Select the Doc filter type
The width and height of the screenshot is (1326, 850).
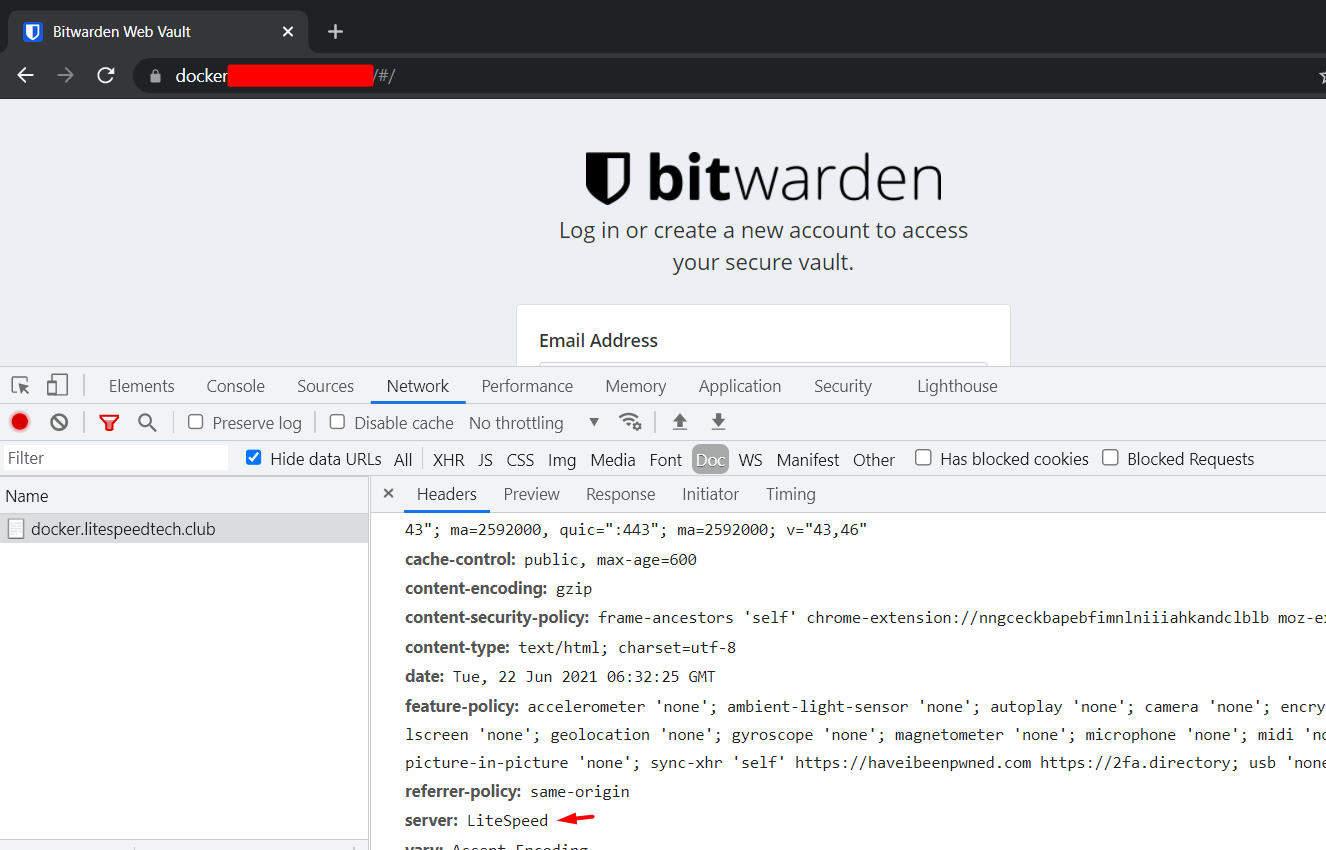[x=711, y=460]
